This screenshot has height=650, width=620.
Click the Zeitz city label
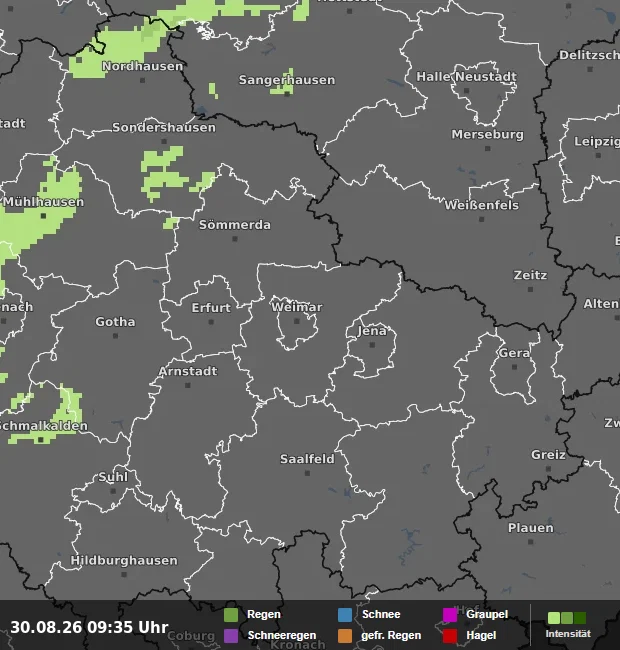point(530,275)
